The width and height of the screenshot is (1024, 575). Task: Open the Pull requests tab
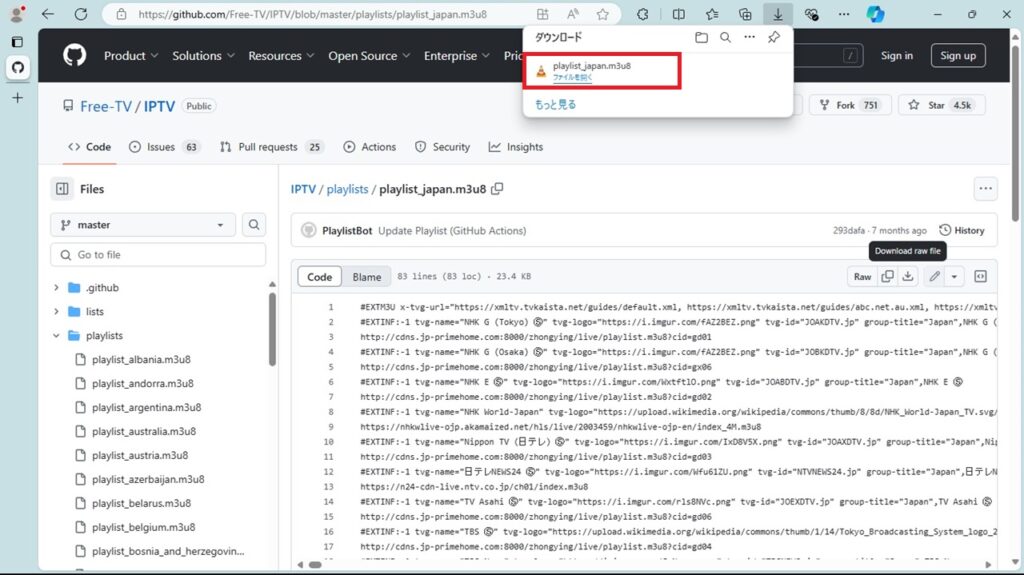[270, 147]
